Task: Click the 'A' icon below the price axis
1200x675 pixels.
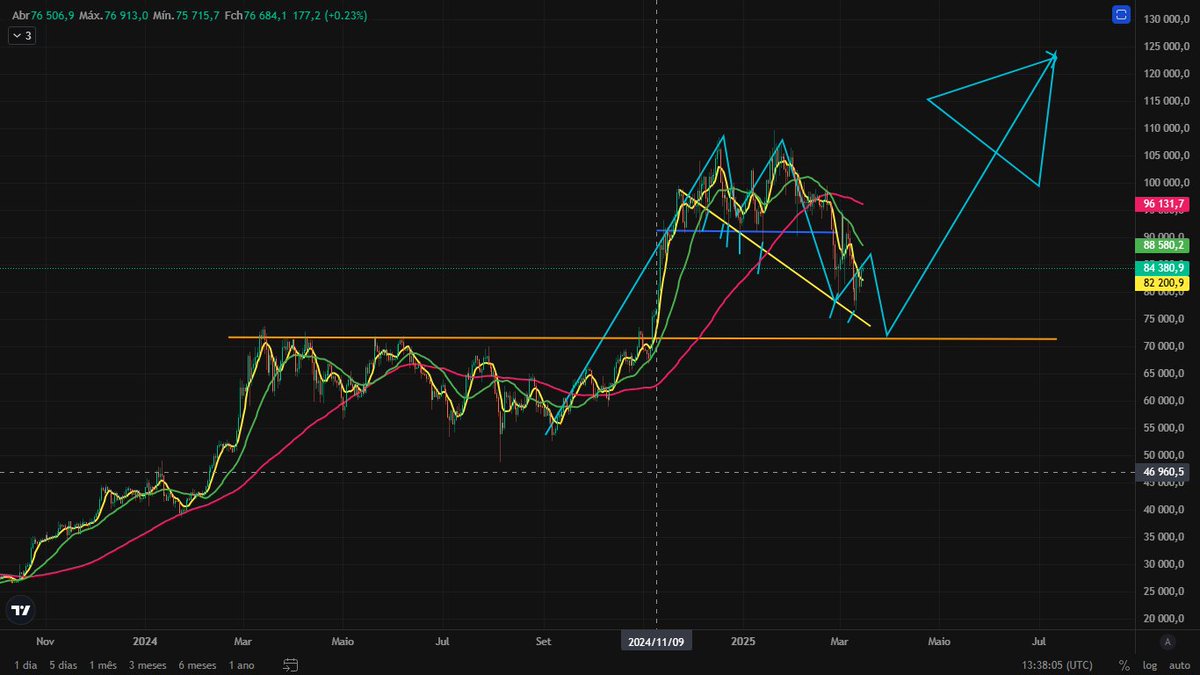Action: point(1167,644)
